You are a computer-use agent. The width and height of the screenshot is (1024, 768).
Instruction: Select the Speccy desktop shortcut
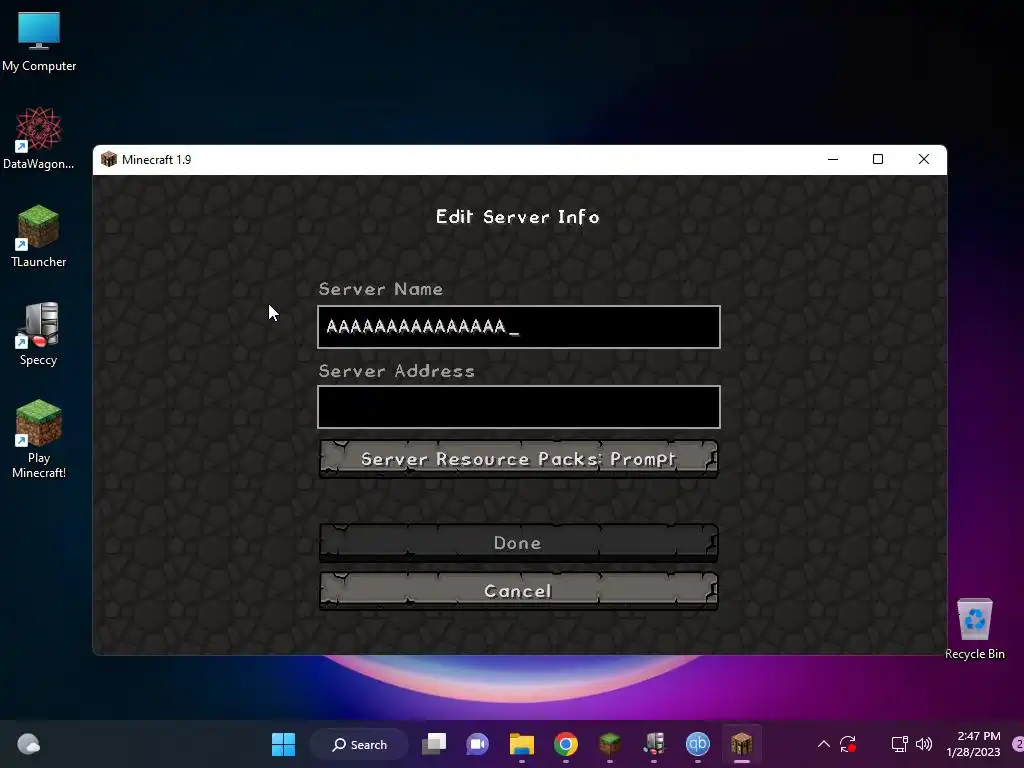coord(39,334)
